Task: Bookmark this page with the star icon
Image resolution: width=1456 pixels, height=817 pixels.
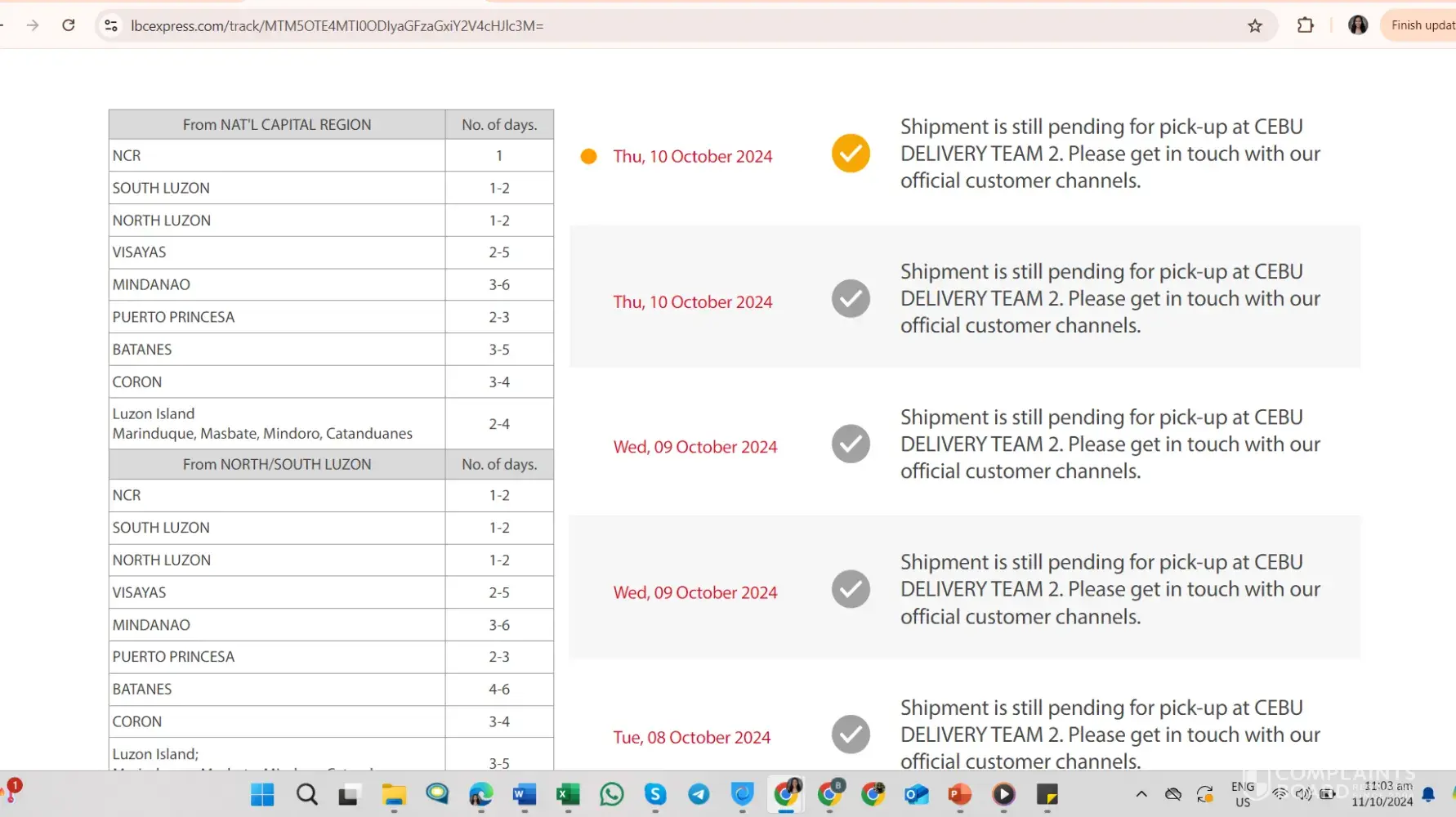Action: [1255, 26]
